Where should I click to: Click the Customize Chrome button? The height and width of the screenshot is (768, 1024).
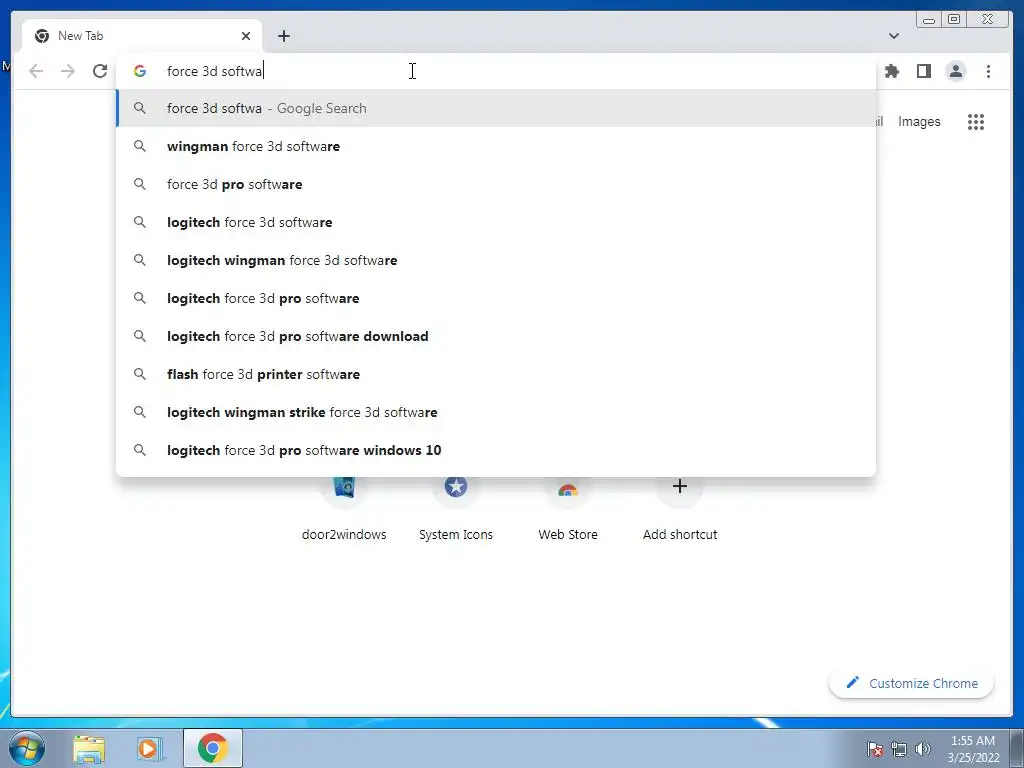[x=912, y=683]
